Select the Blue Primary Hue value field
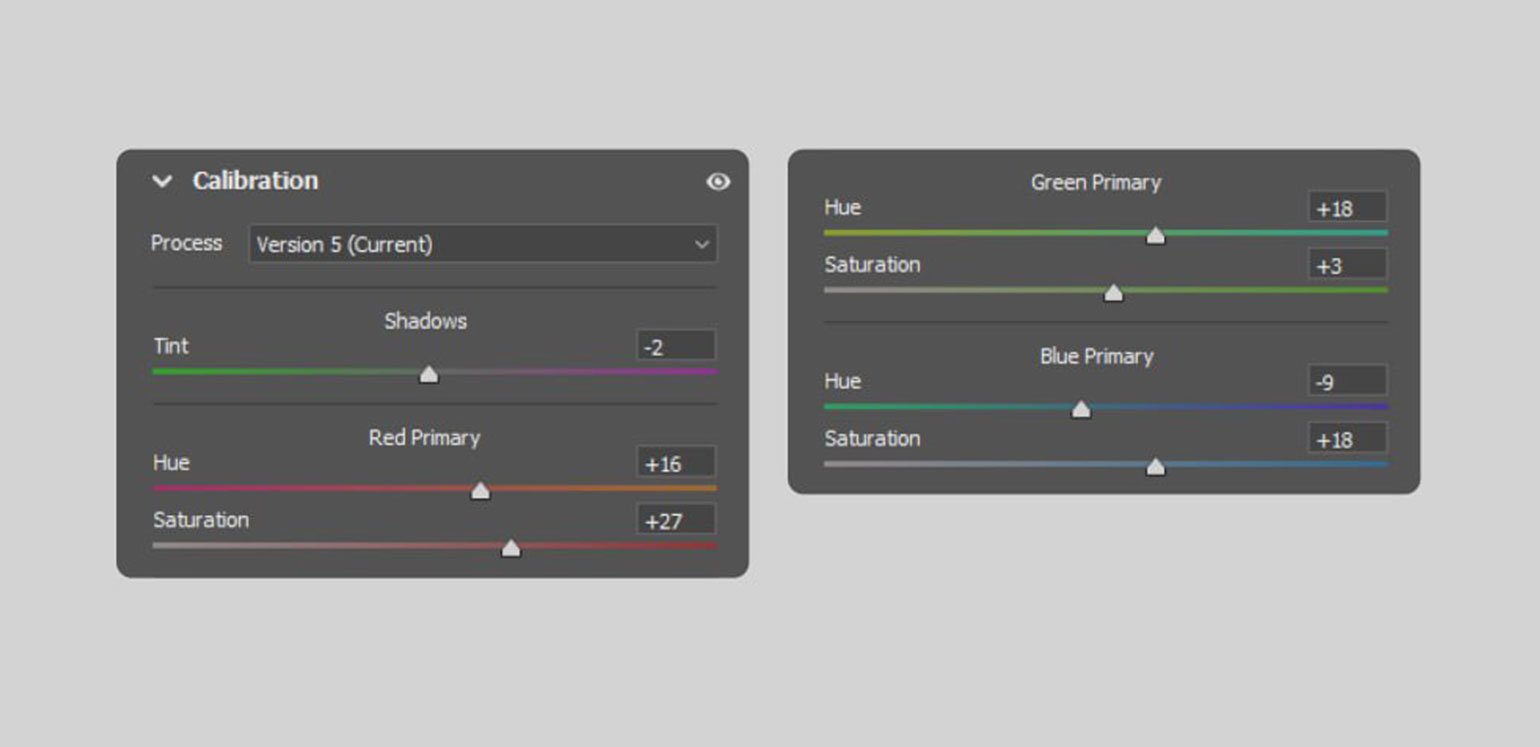 (1347, 381)
